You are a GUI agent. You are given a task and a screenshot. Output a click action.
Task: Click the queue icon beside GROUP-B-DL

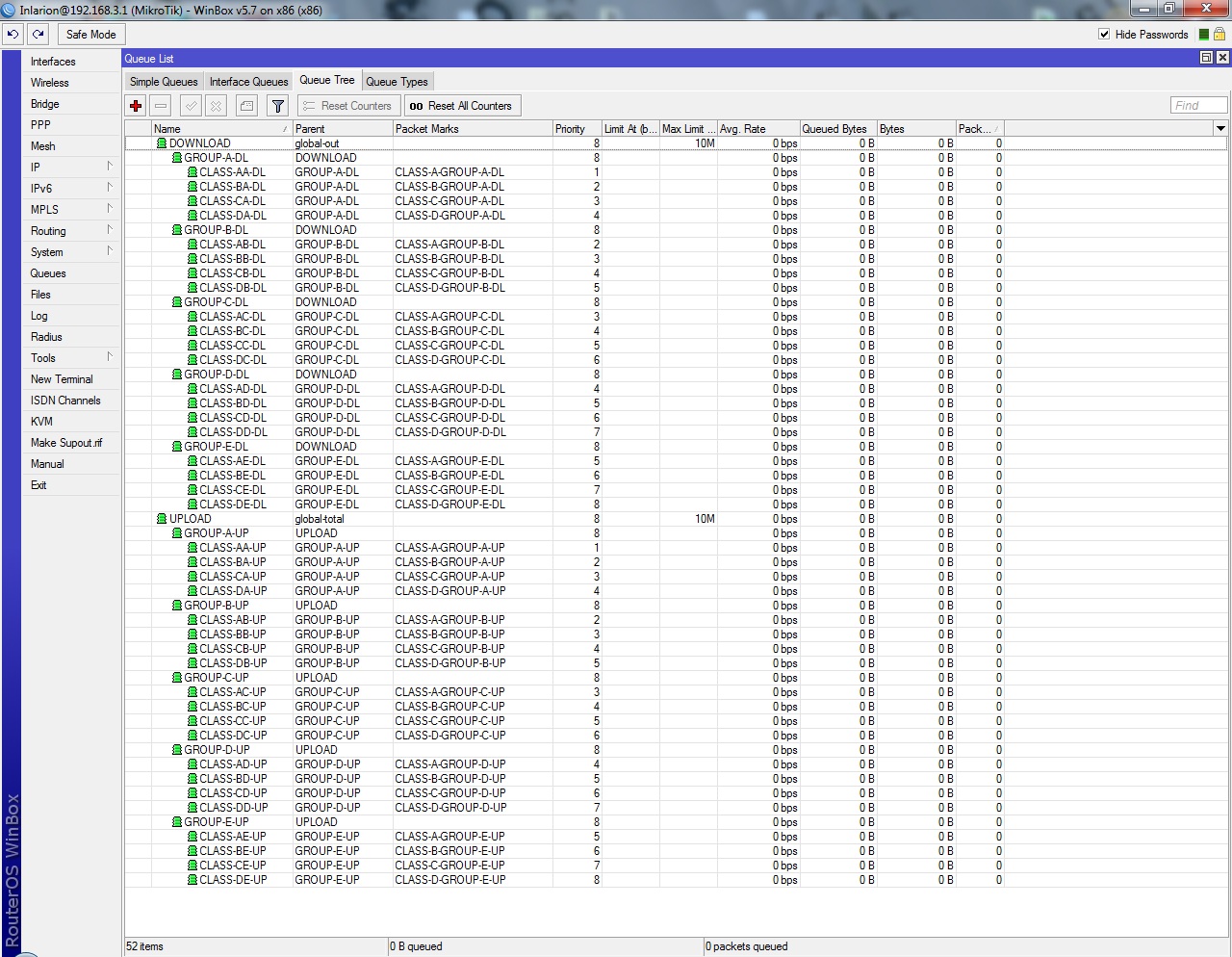(177, 230)
